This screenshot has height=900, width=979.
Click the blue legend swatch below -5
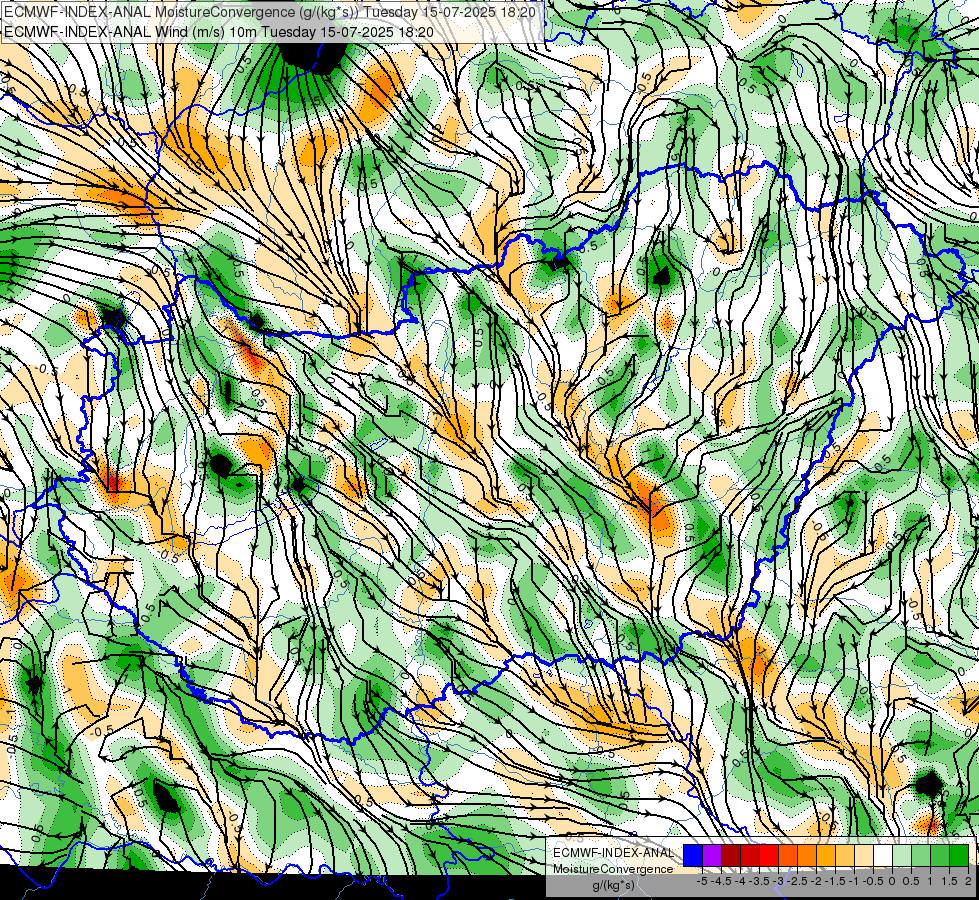coord(693,856)
